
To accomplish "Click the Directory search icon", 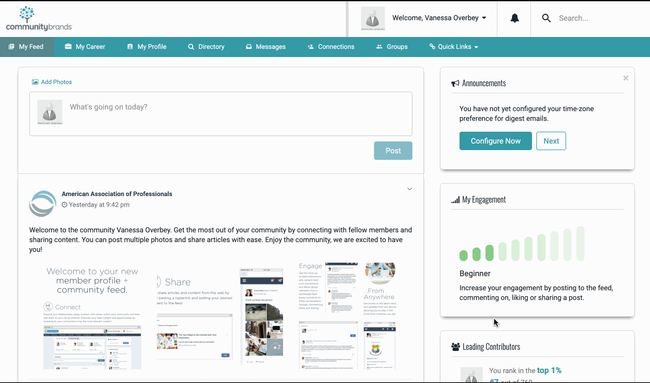I will point(191,47).
